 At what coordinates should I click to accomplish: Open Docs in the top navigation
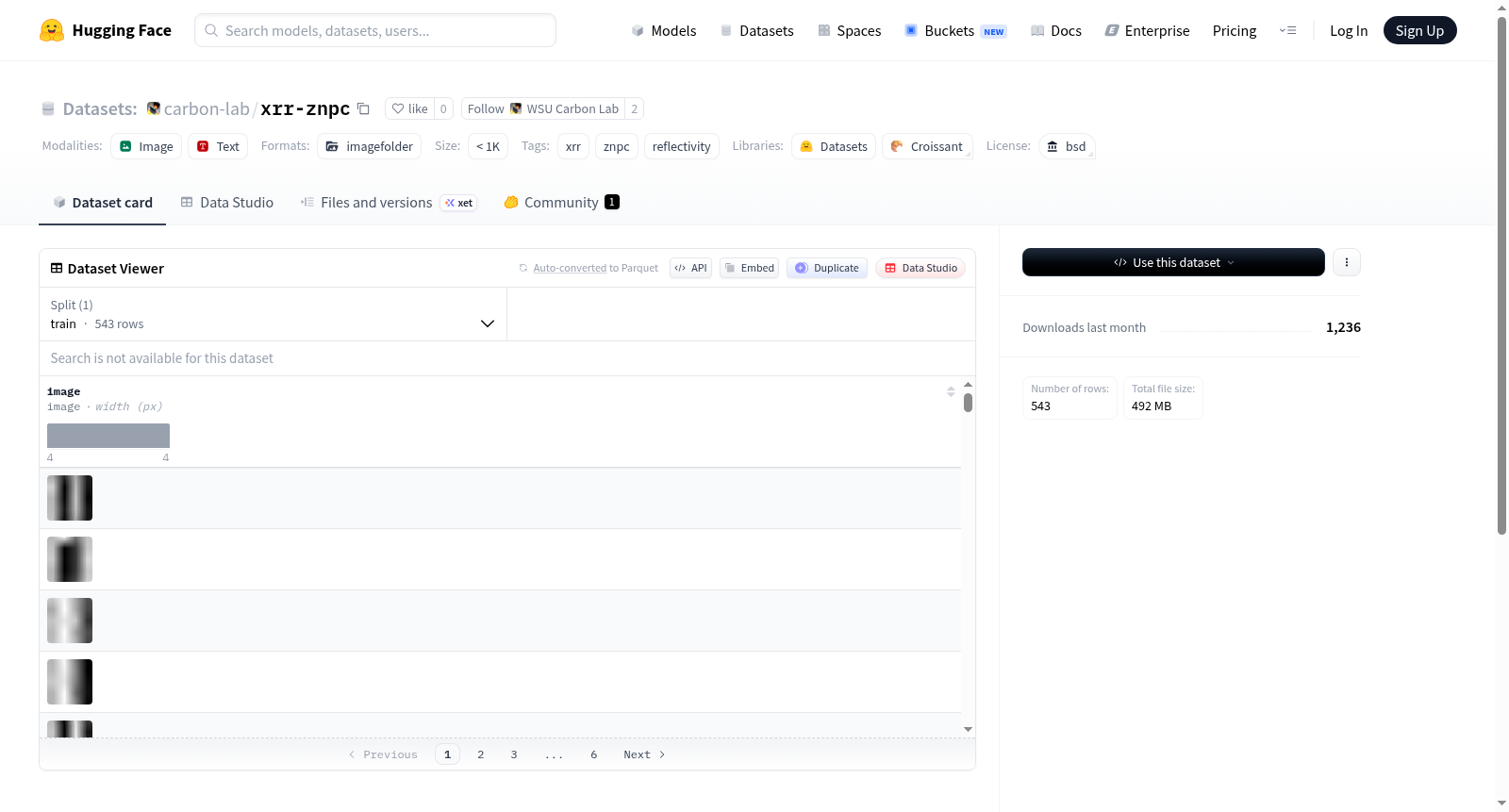coord(1056,30)
